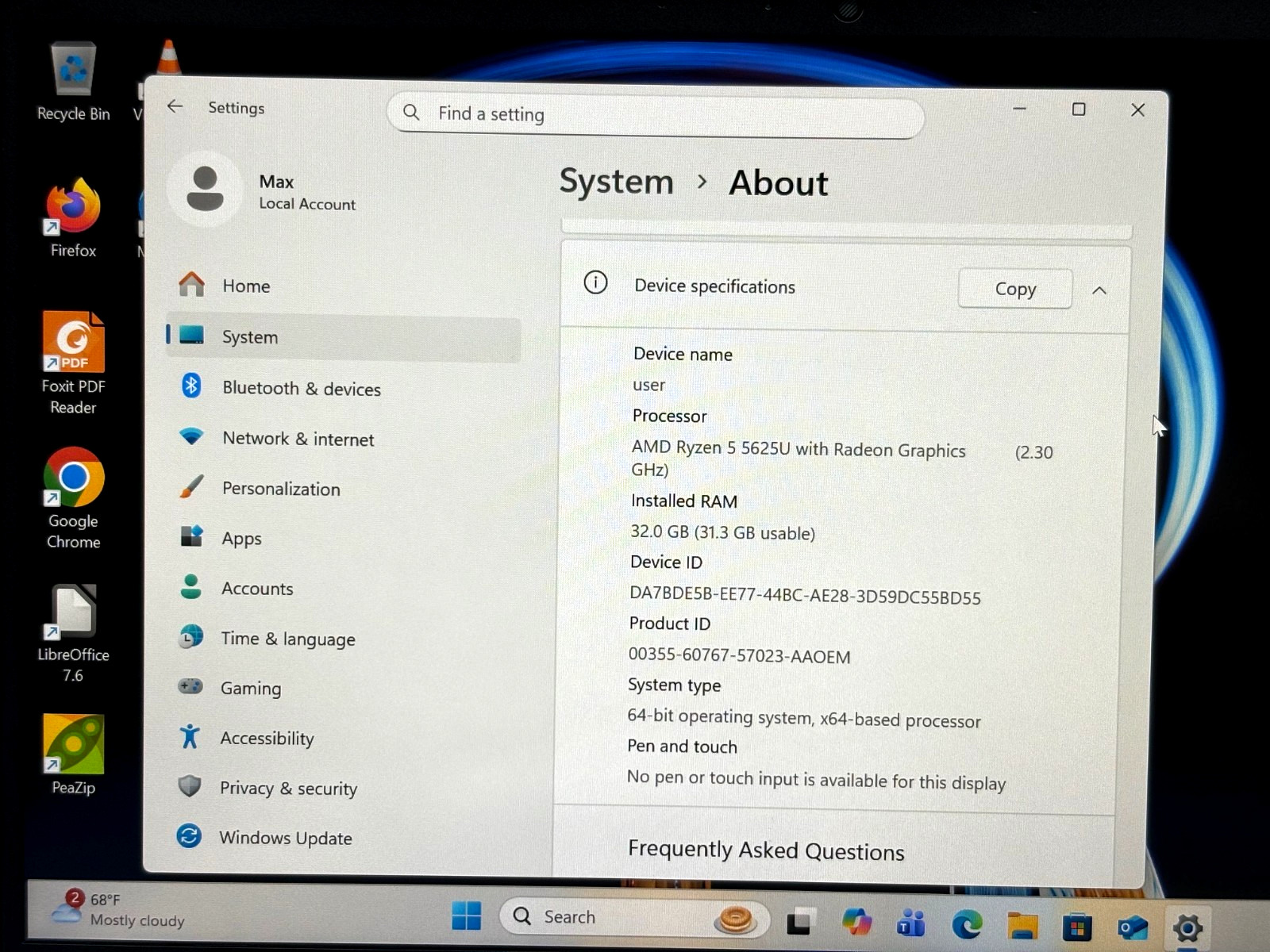Click the taskbar Search box
The width and height of the screenshot is (1270, 952).
(x=633, y=918)
